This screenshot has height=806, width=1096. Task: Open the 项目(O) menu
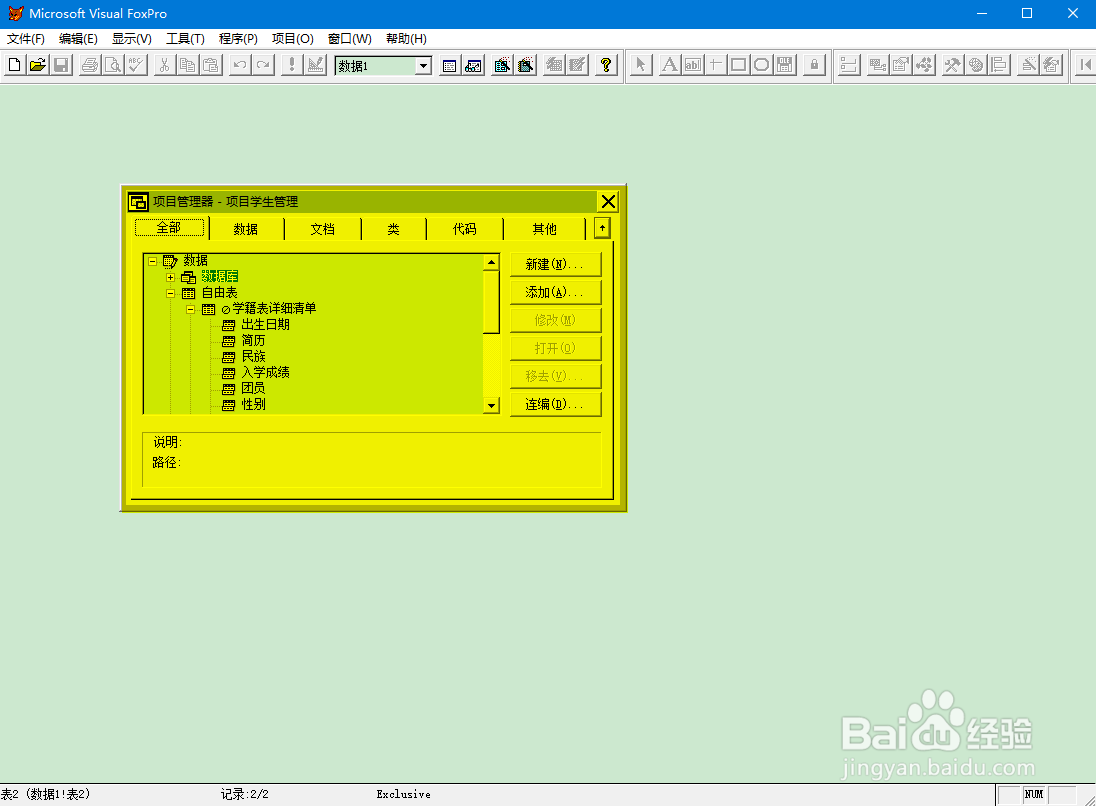293,39
